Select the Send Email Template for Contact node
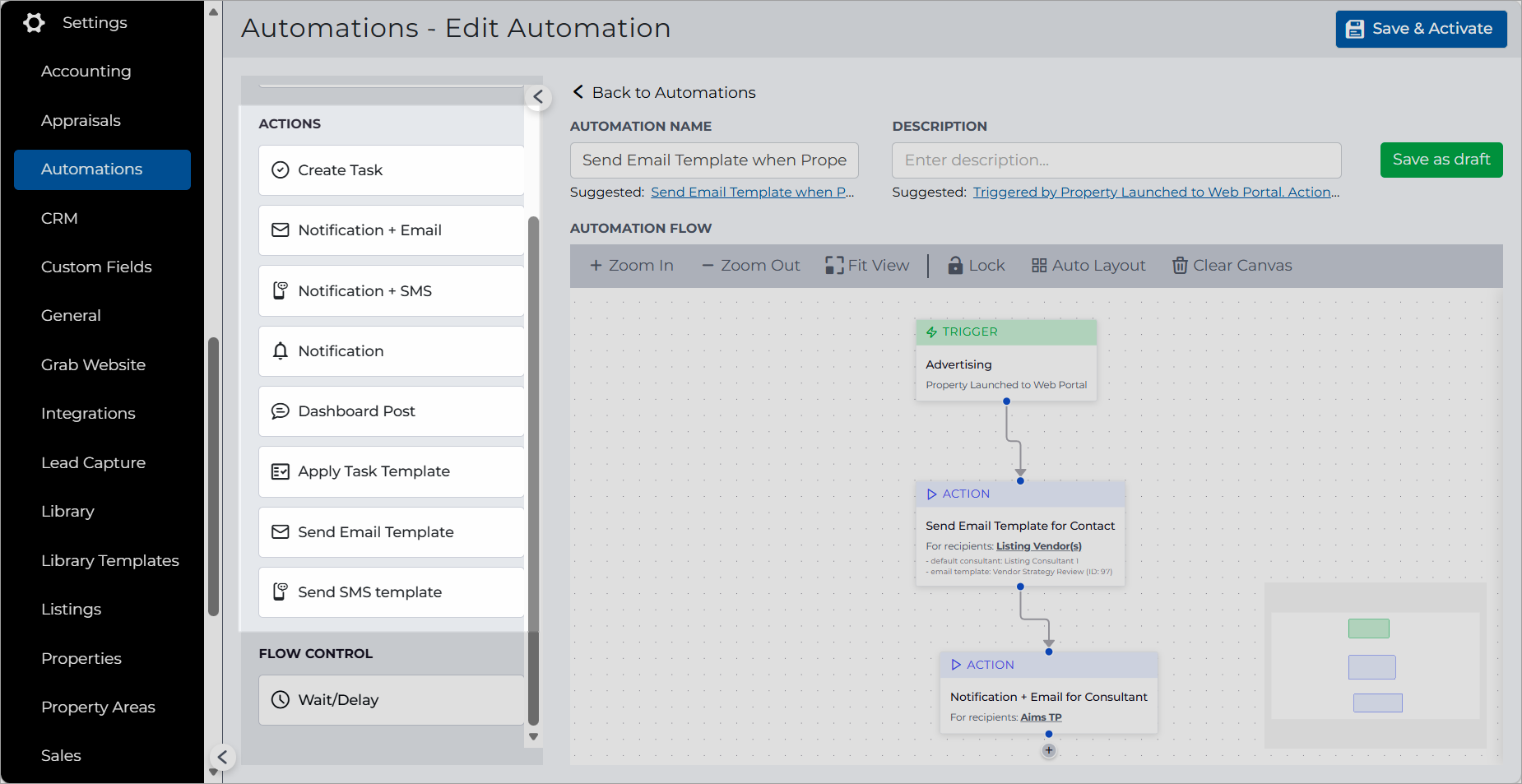This screenshot has width=1522, height=784. click(x=1020, y=534)
